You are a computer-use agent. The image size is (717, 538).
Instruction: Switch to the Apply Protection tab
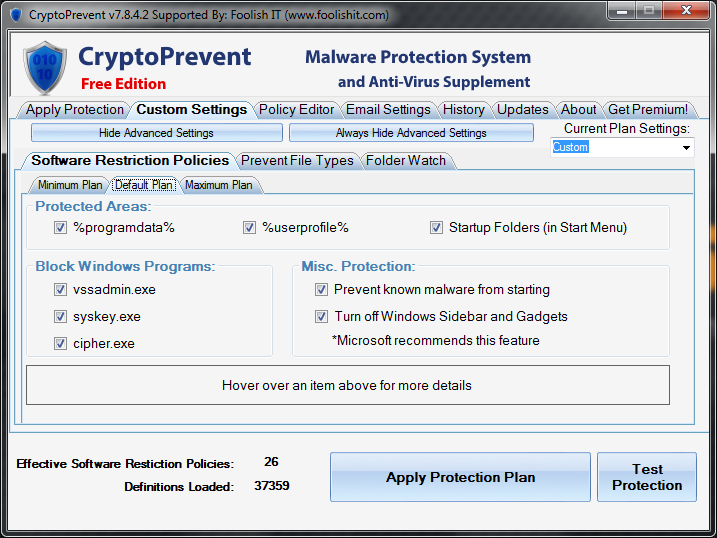point(75,110)
